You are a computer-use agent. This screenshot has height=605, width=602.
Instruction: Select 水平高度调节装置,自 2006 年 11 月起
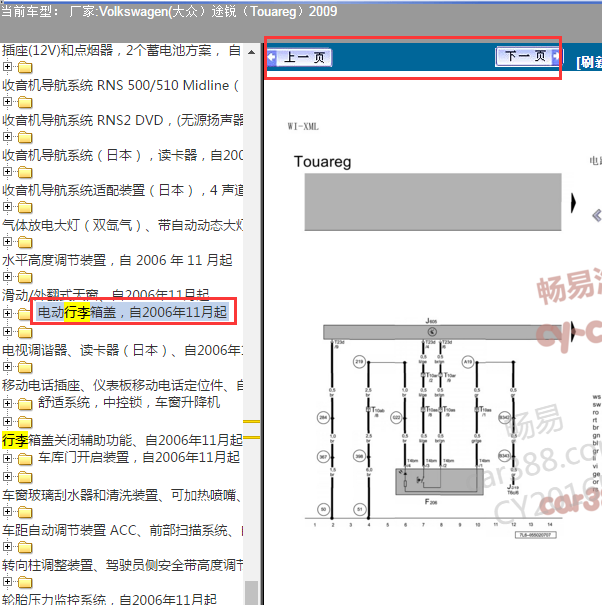(x=117, y=260)
